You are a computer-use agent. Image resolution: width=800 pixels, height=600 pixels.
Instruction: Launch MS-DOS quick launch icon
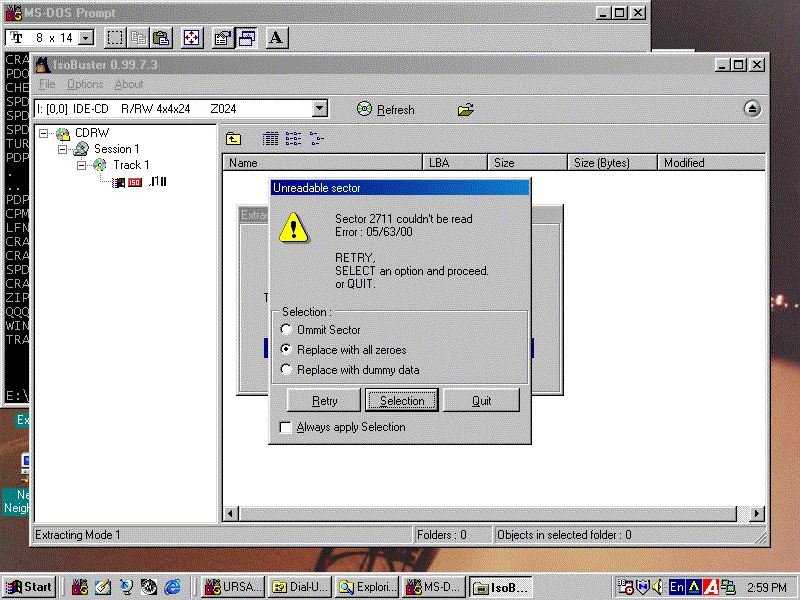(80, 587)
